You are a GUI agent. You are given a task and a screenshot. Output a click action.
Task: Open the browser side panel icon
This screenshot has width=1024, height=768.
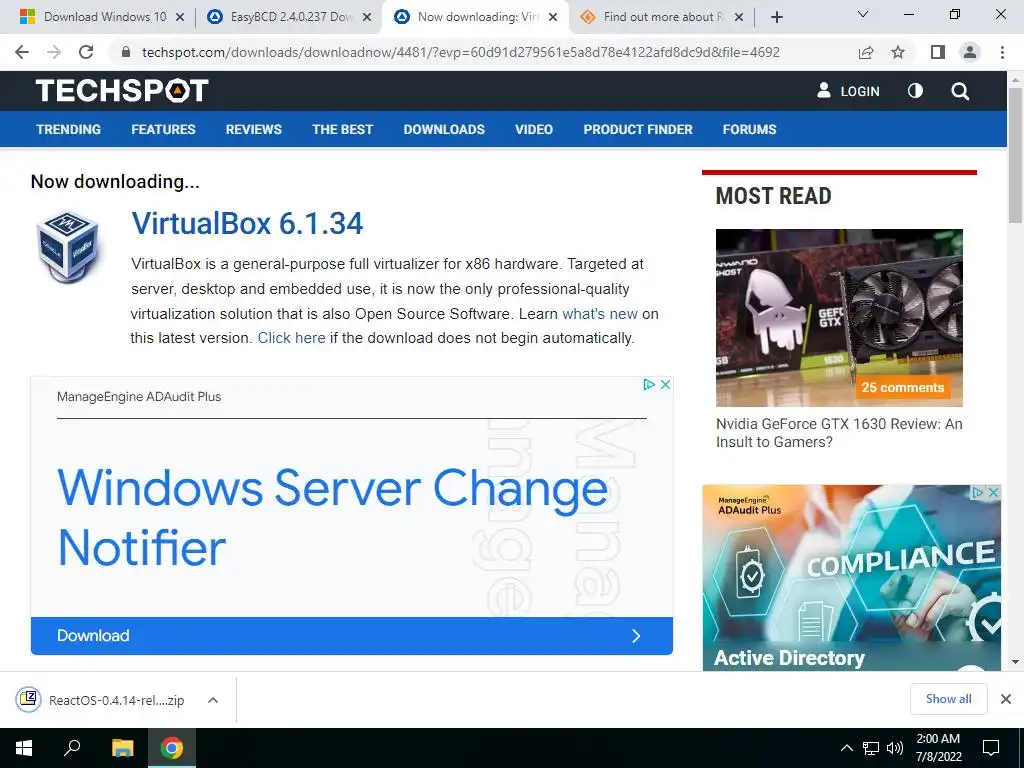point(938,52)
